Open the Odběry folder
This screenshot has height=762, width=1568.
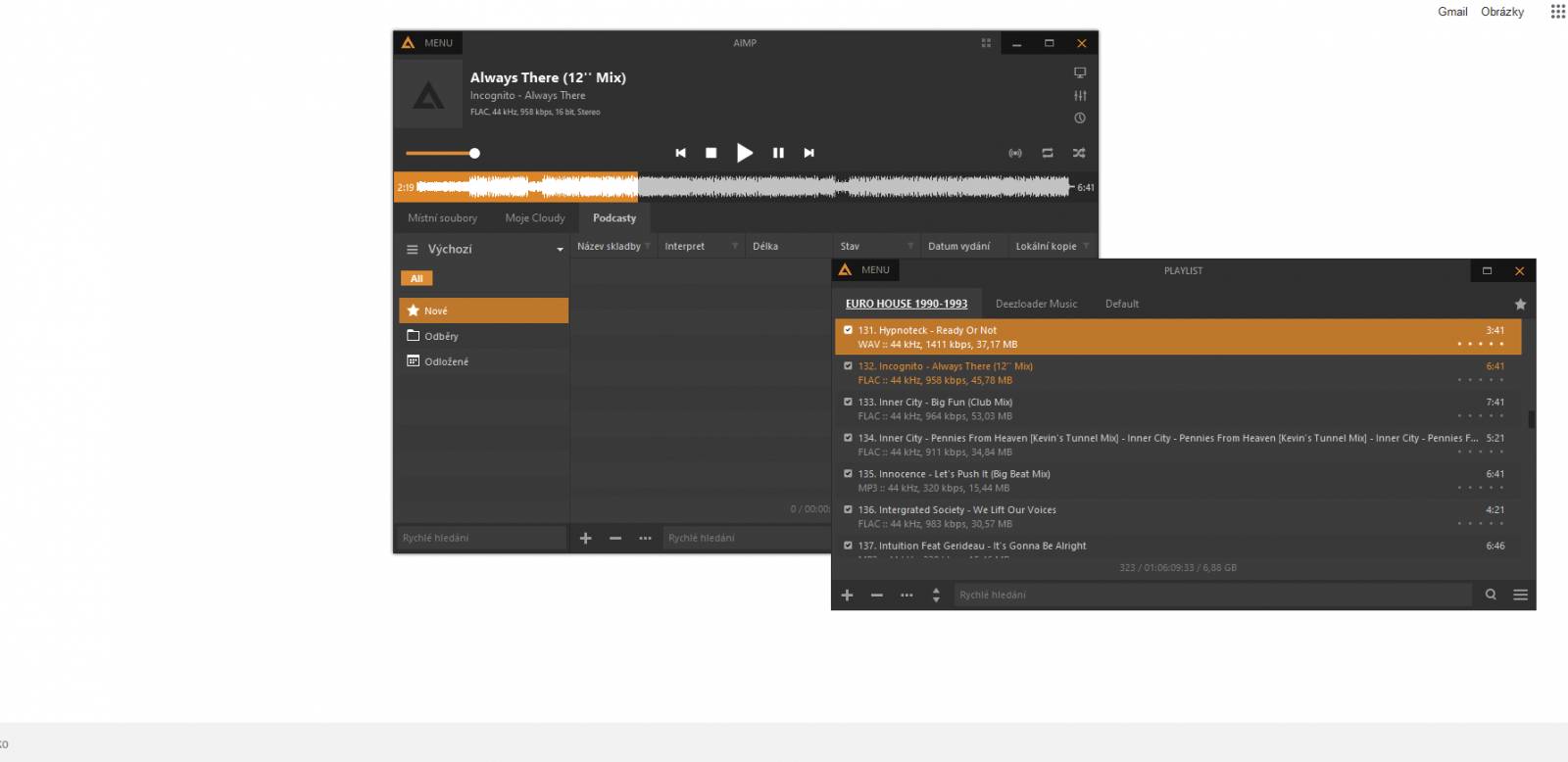pos(484,336)
